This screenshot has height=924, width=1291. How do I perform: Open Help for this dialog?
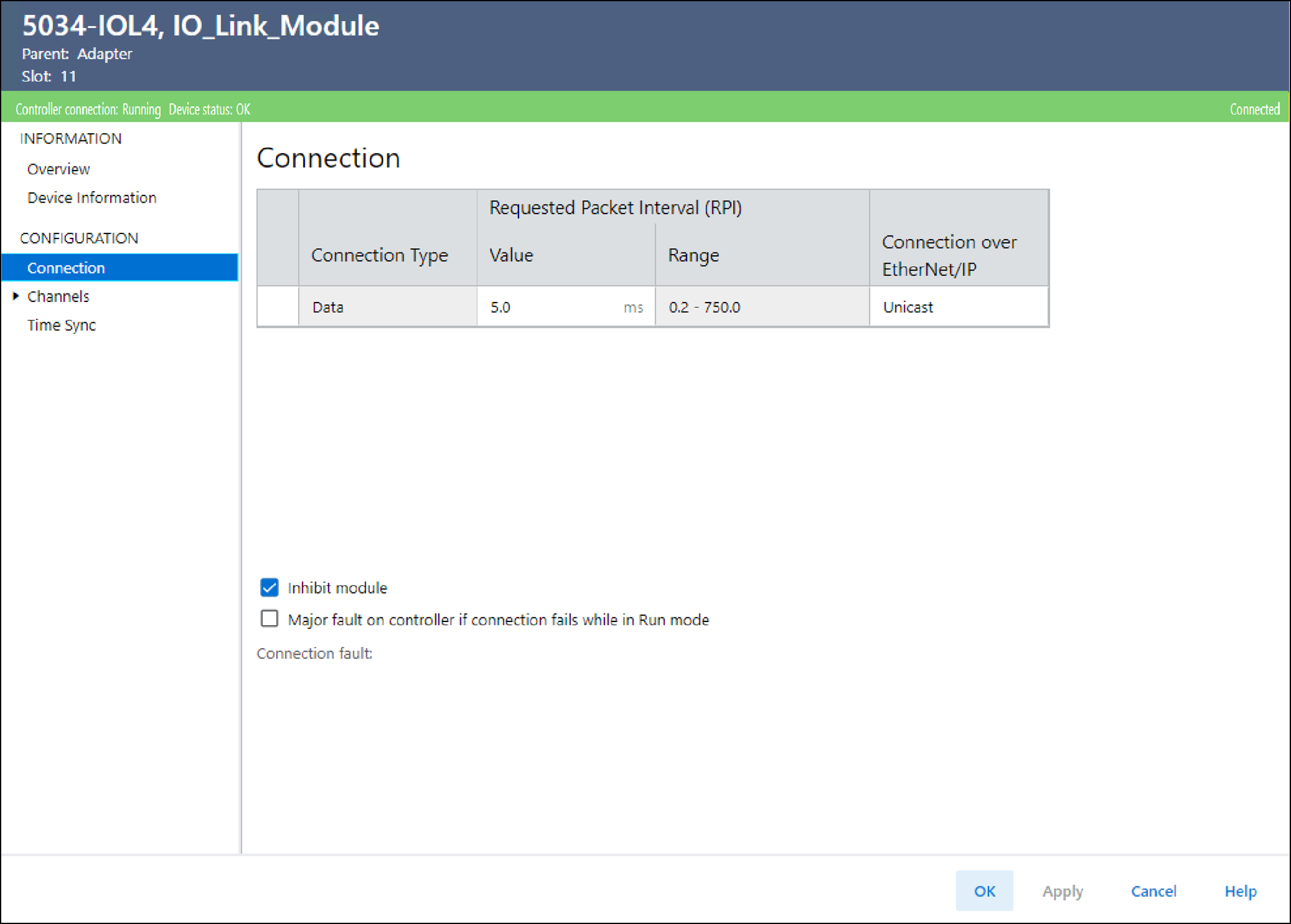1240,891
